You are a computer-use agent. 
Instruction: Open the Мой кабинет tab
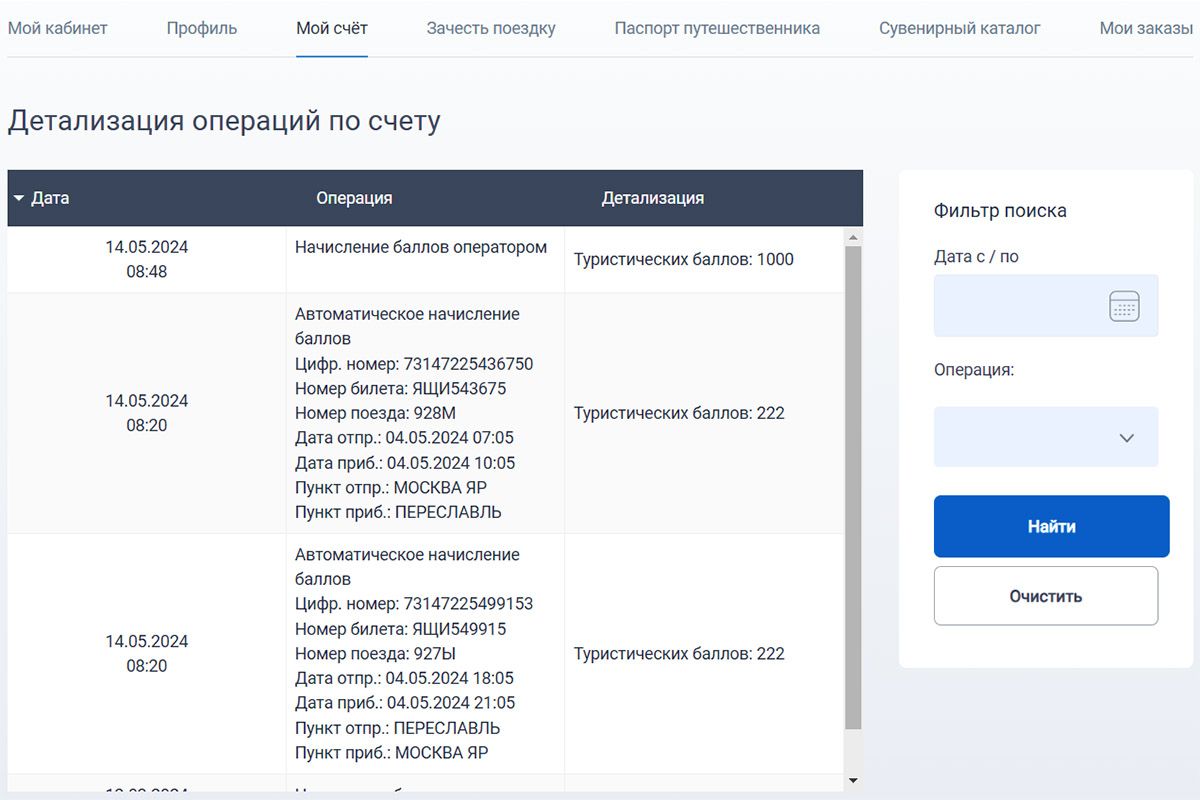[x=57, y=28]
